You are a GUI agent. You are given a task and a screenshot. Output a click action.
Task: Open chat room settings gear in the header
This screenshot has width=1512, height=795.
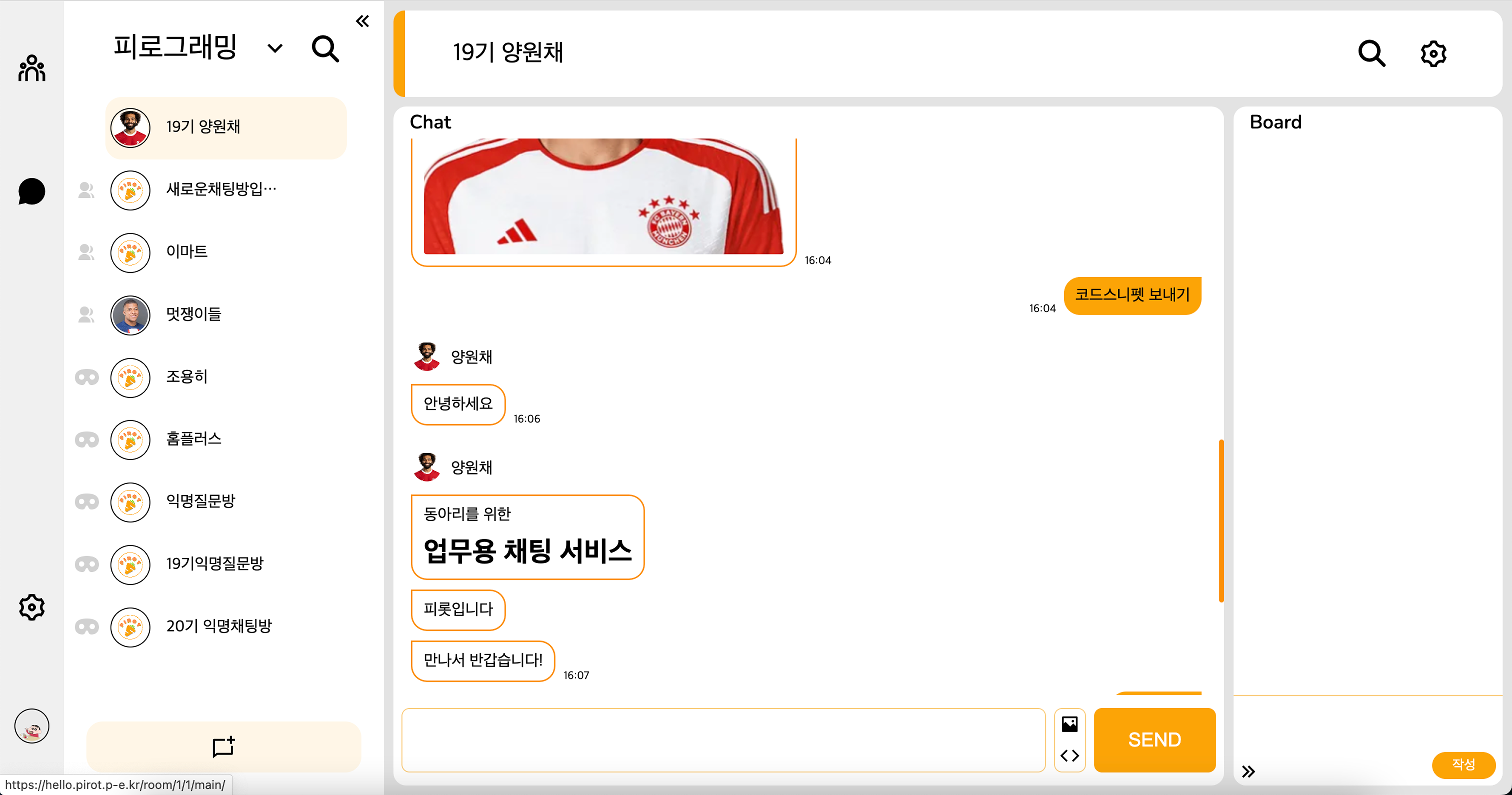[x=1433, y=54]
